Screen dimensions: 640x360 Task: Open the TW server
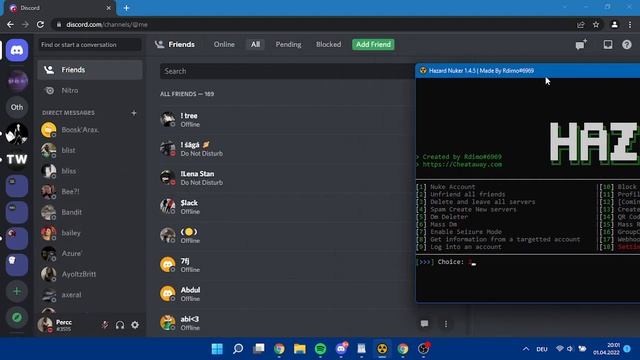click(x=17, y=159)
